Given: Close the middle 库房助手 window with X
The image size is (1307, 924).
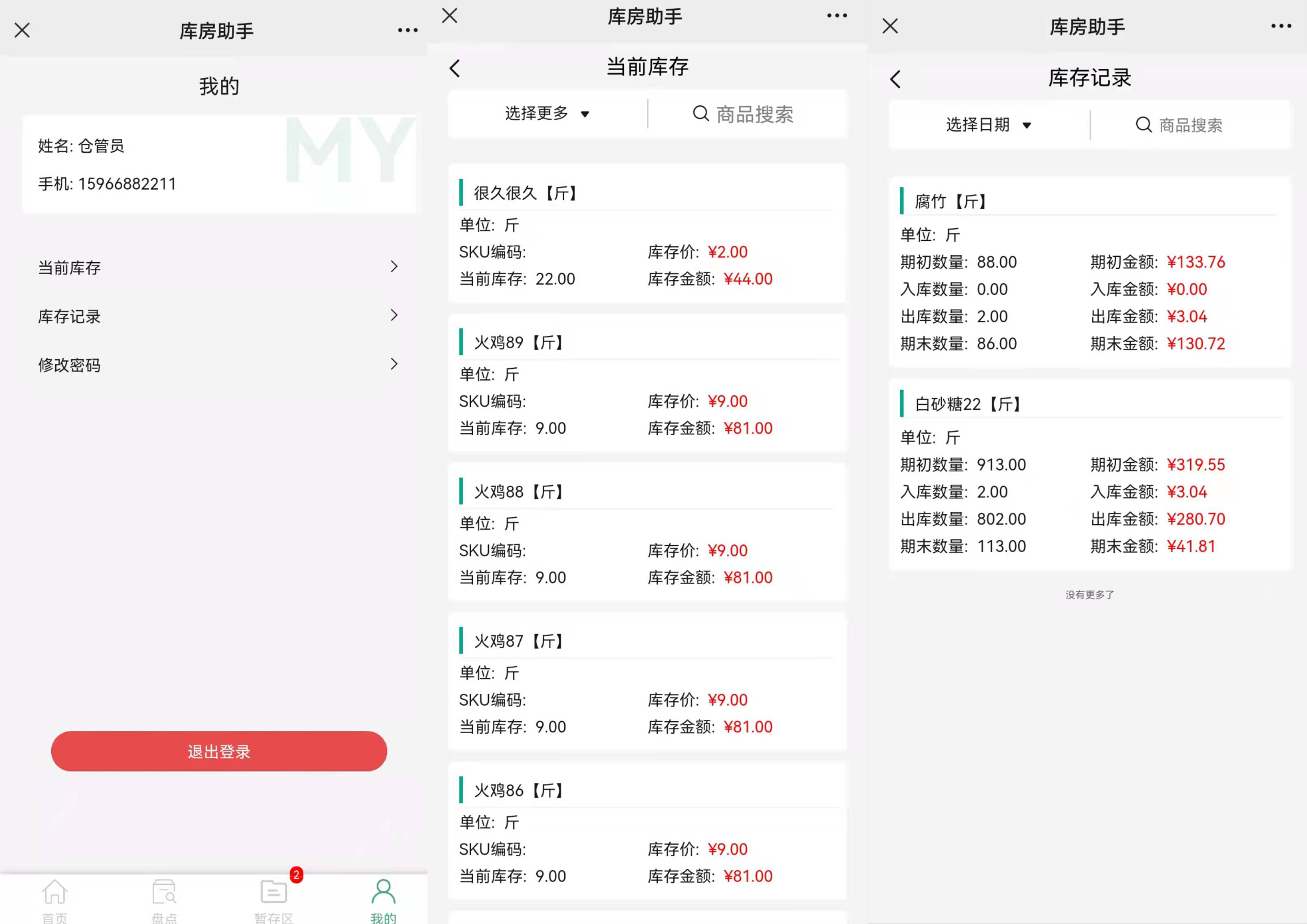Looking at the screenshot, I should [x=450, y=16].
